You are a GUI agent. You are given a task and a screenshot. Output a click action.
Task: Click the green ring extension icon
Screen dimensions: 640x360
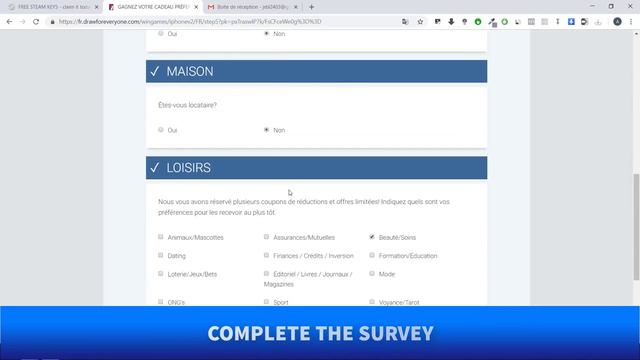click(504, 22)
